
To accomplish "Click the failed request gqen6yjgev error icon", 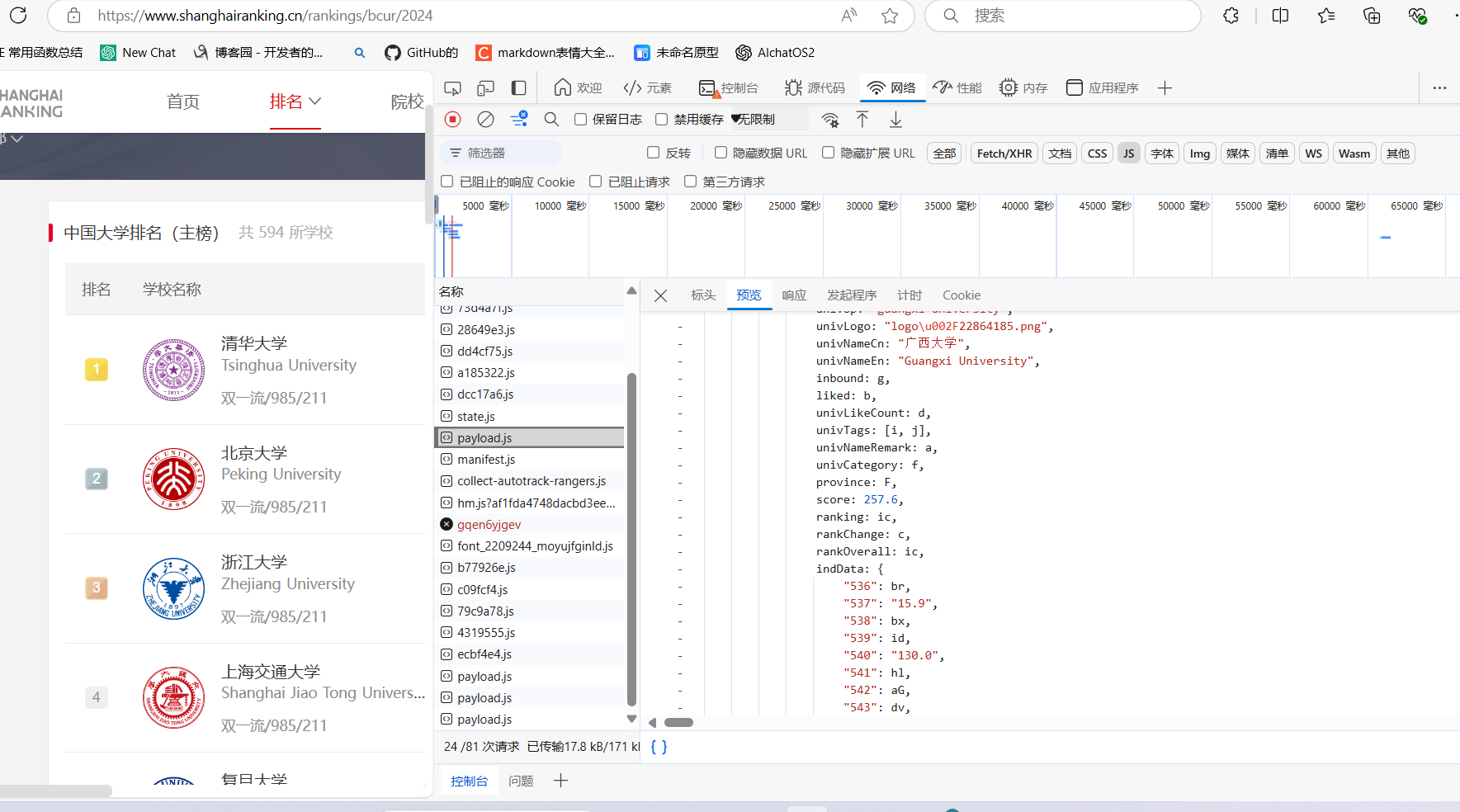I will [x=447, y=524].
